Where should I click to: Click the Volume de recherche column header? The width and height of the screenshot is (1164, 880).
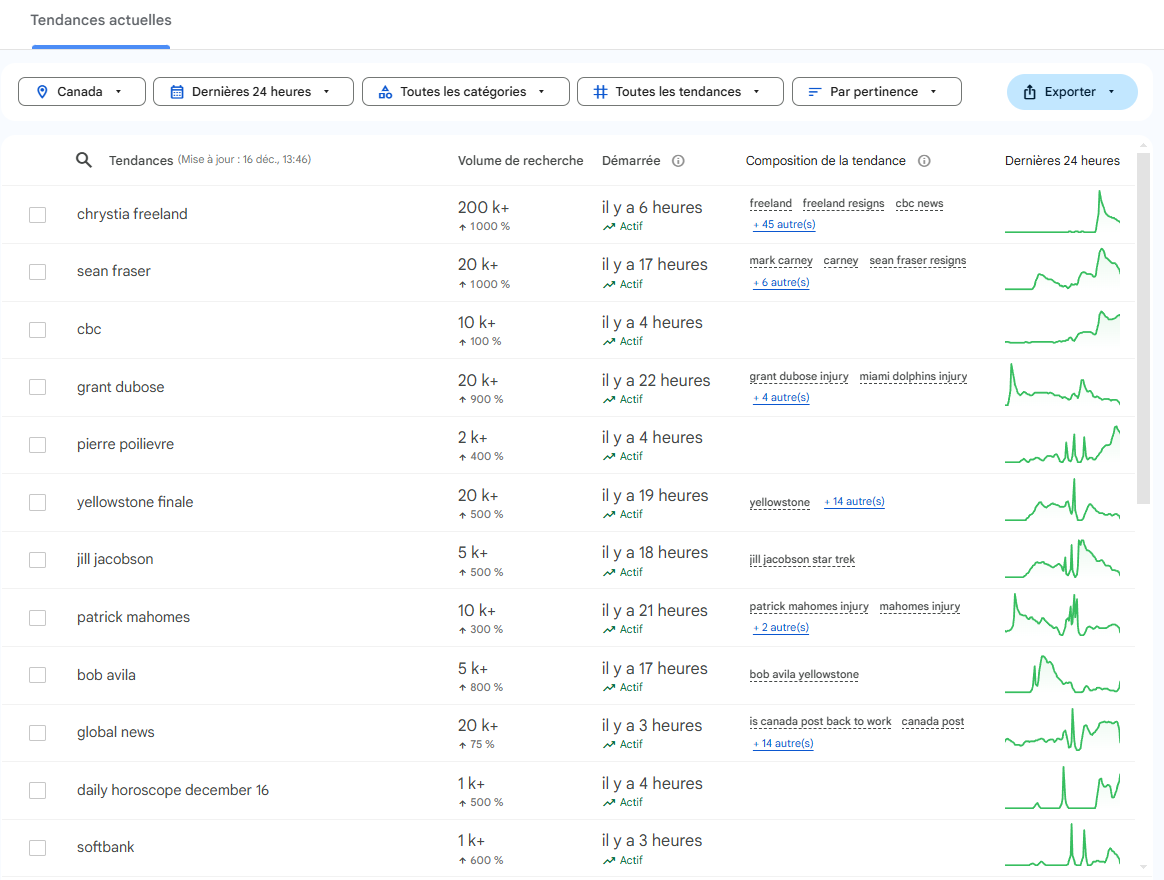click(520, 161)
